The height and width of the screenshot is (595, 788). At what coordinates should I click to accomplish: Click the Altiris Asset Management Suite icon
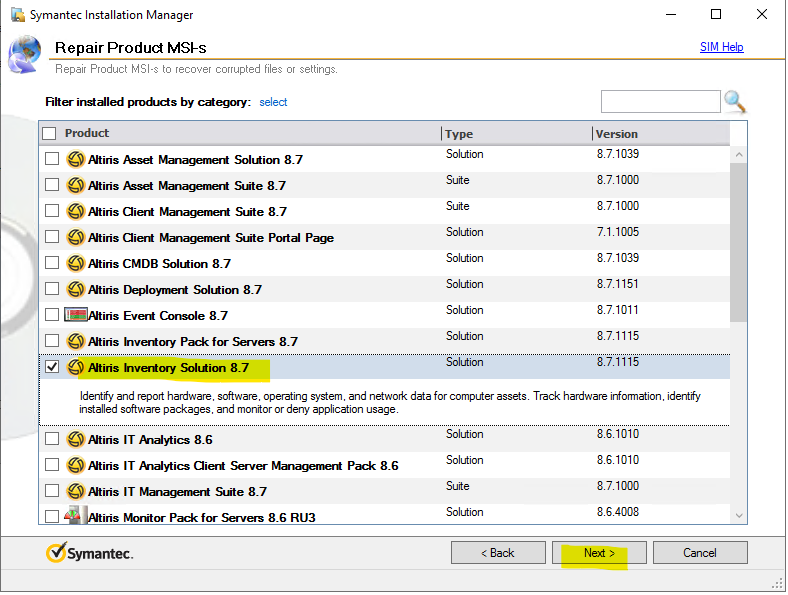76,185
